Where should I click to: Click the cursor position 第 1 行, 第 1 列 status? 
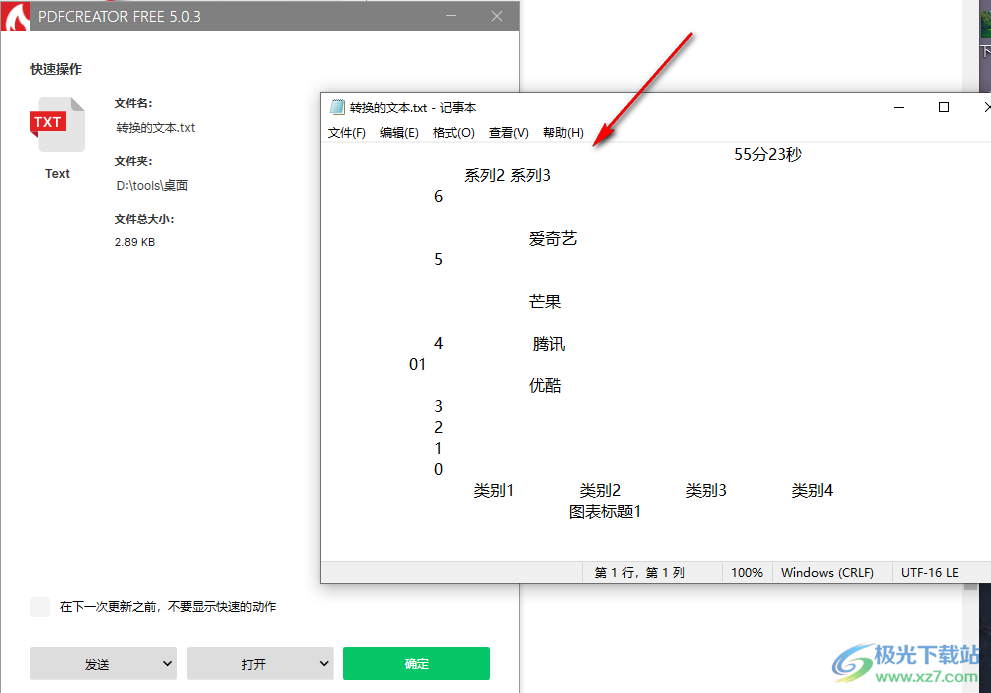point(640,572)
